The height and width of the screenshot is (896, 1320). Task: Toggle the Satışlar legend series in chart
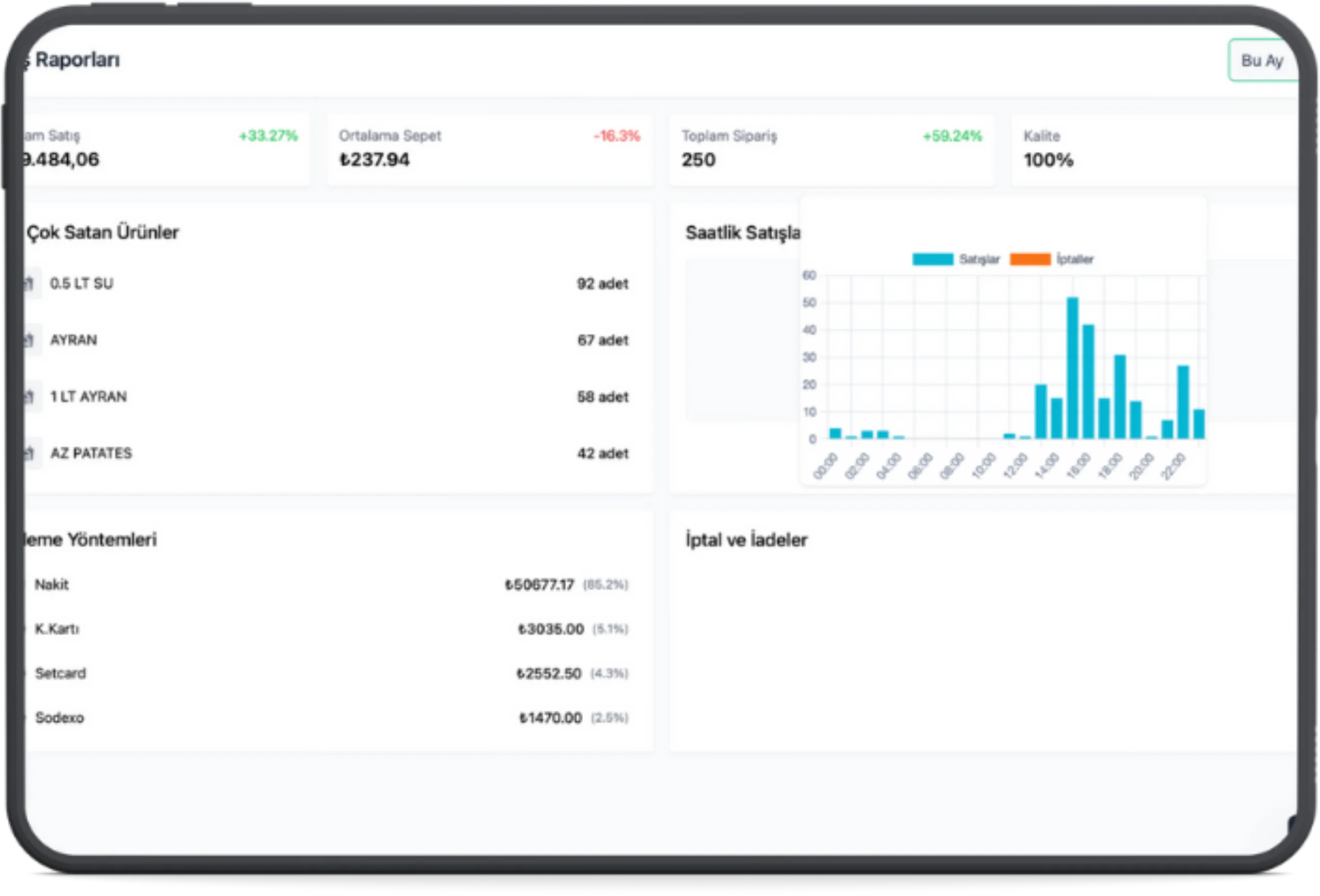pos(979,259)
